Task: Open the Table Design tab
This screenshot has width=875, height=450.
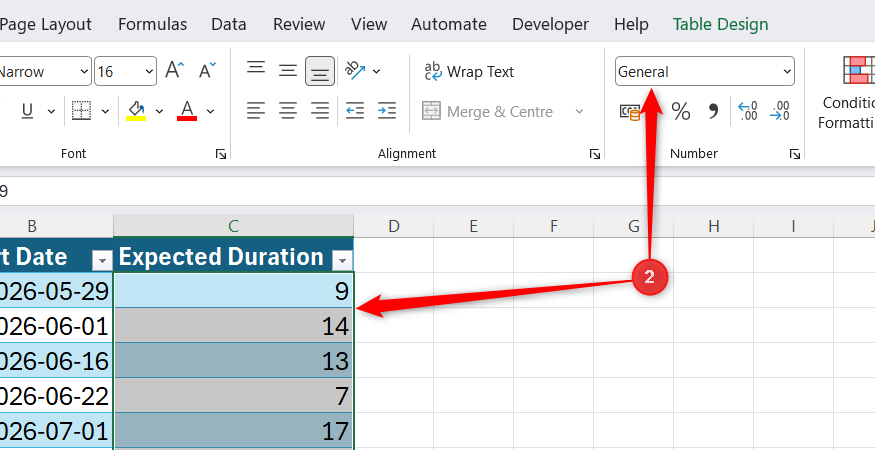Action: [x=720, y=25]
